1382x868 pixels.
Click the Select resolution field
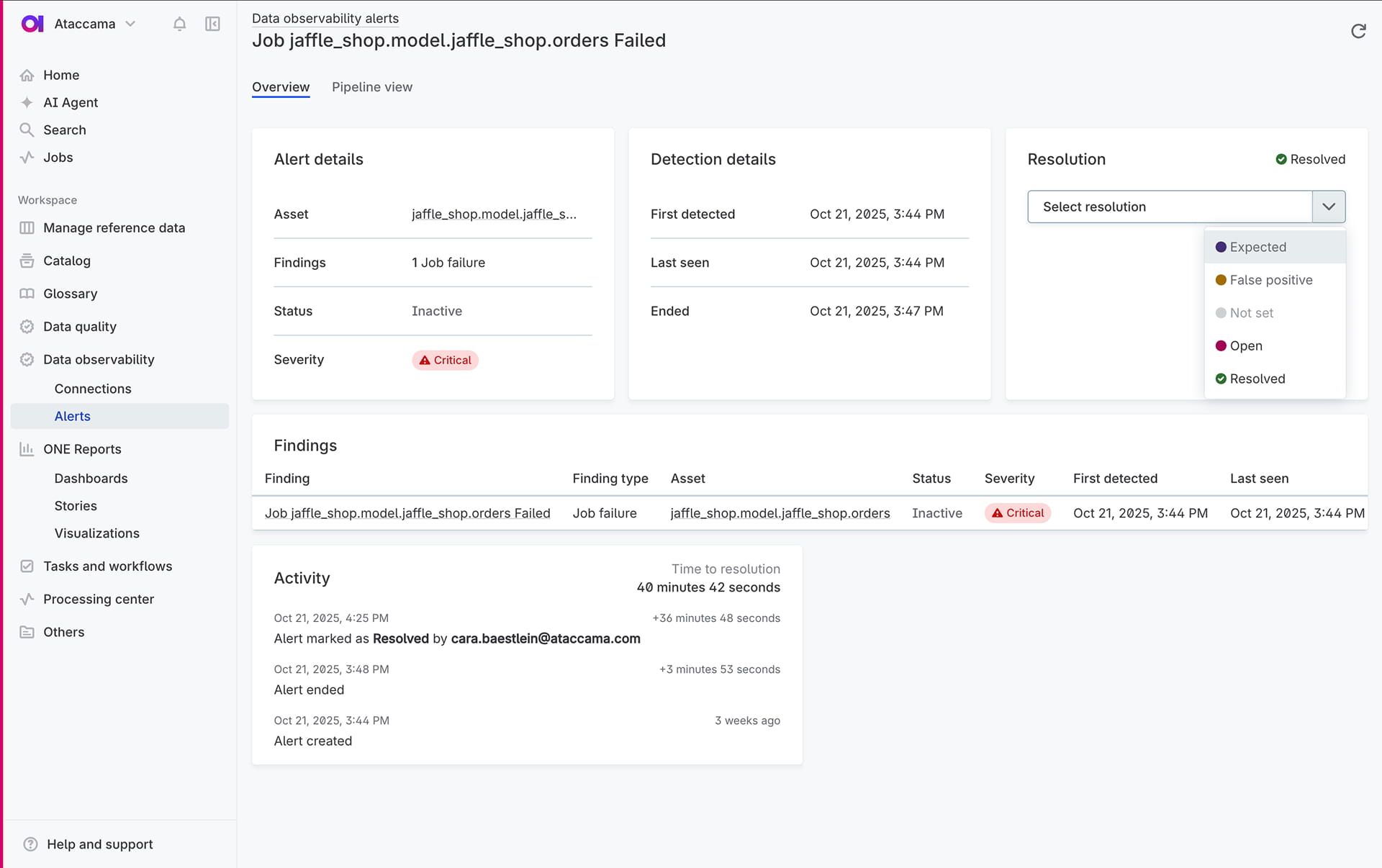(1169, 207)
